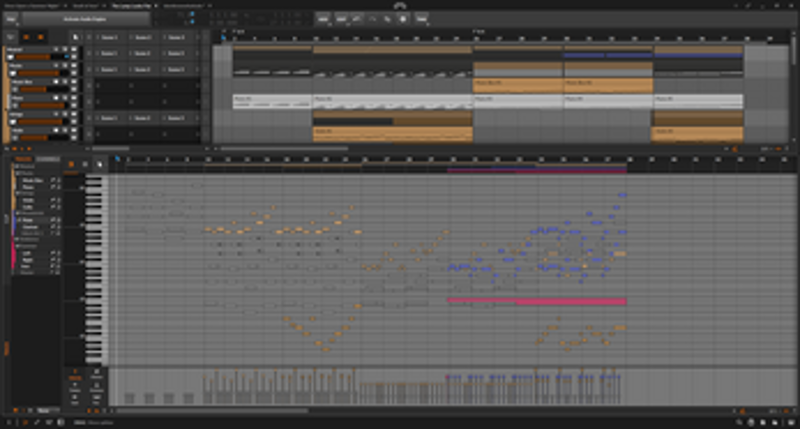800x429 pixels.
Task: Toggle edit pencil for Cello layer
Action: pyautogui.click(x=53, y=207)
